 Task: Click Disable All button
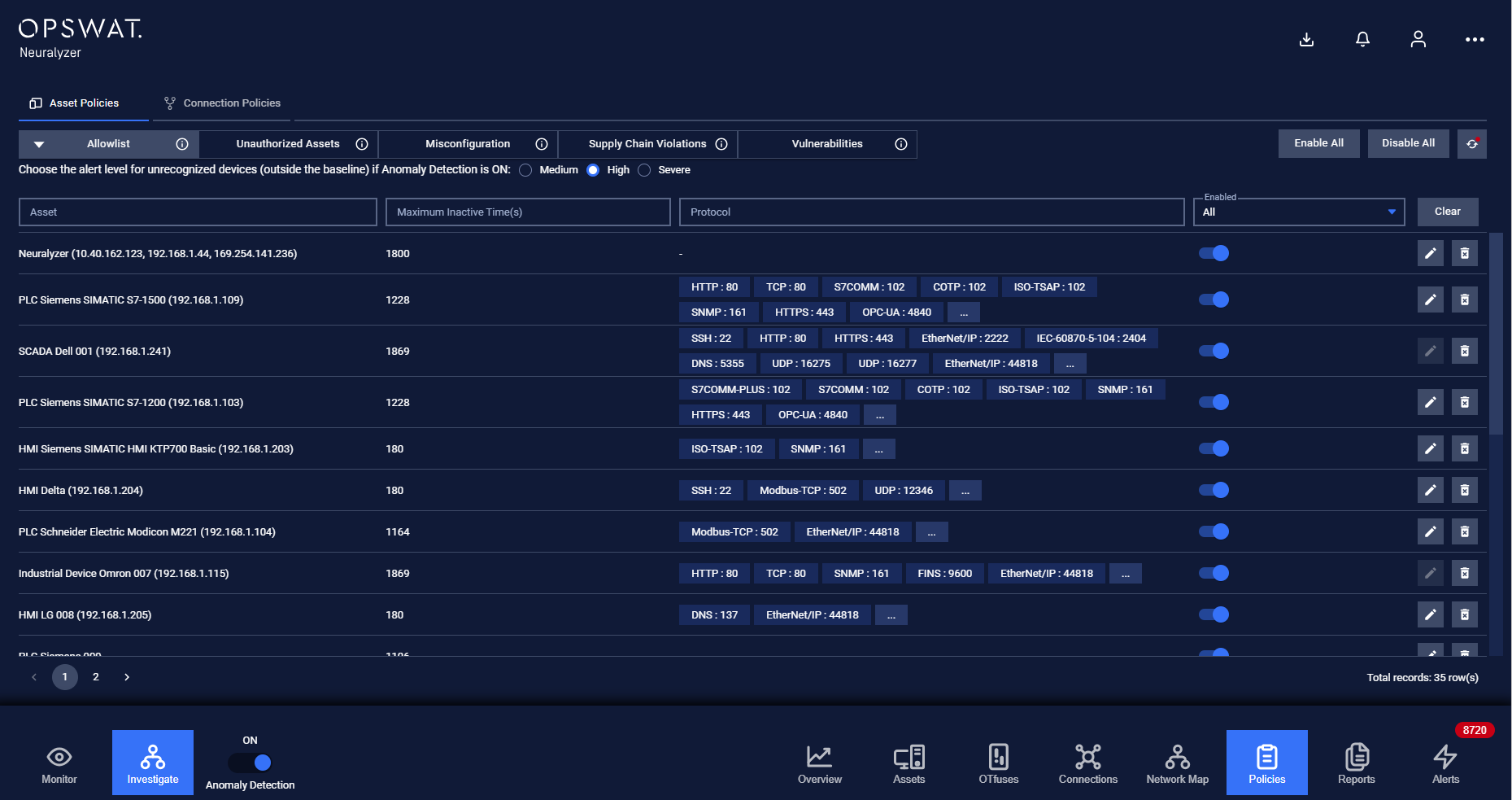[x=1408, y=143]
